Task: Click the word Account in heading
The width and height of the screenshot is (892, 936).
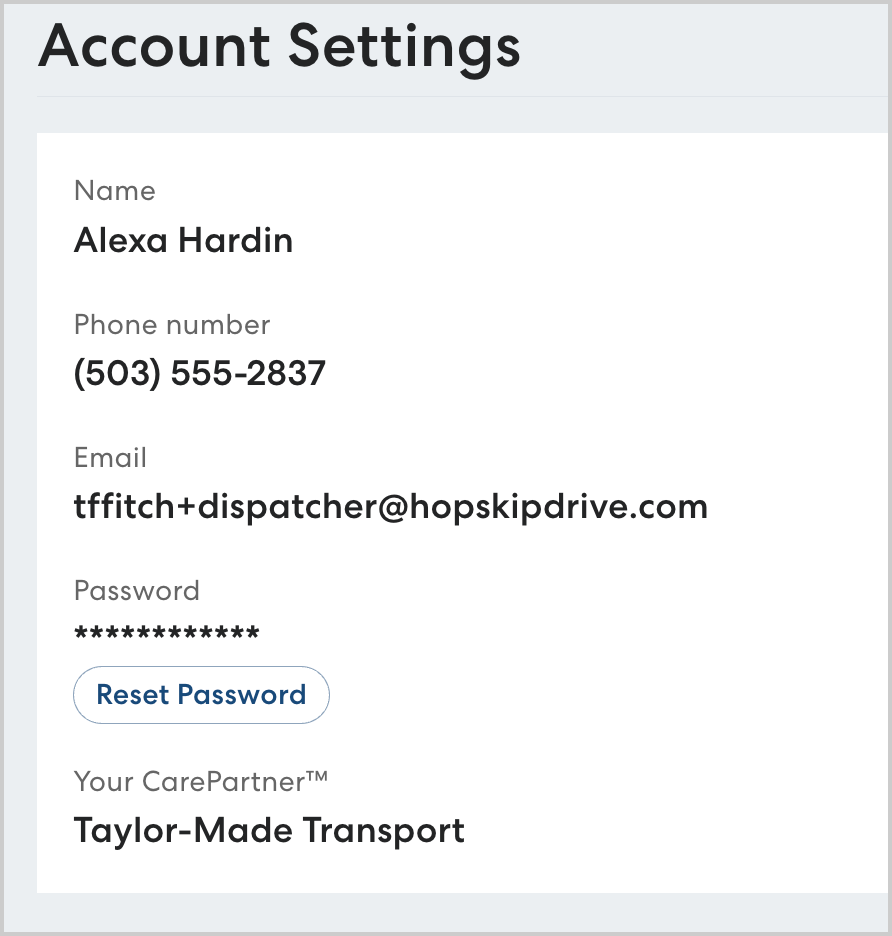Action: pos(154,46)
